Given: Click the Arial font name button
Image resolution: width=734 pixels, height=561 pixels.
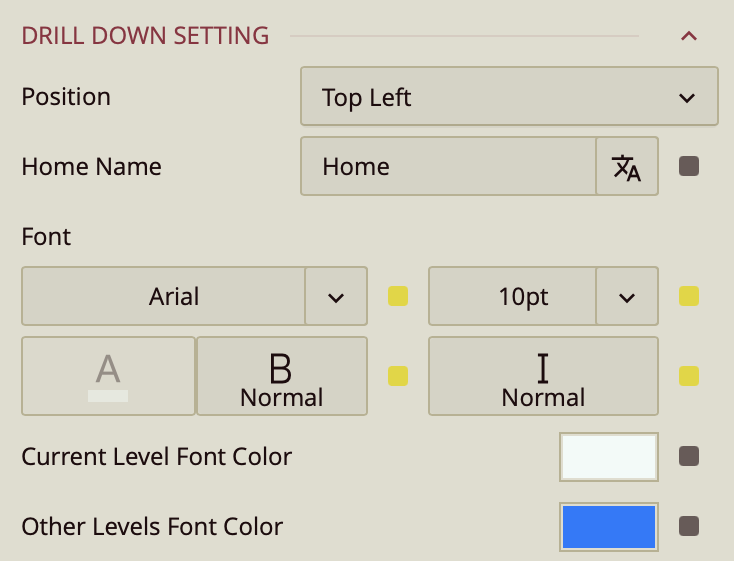Looking at the screenshot, I should click(163, 297).
